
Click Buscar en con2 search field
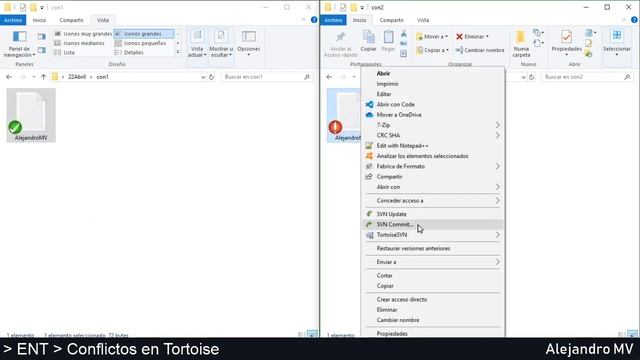(x=587, y=77)
